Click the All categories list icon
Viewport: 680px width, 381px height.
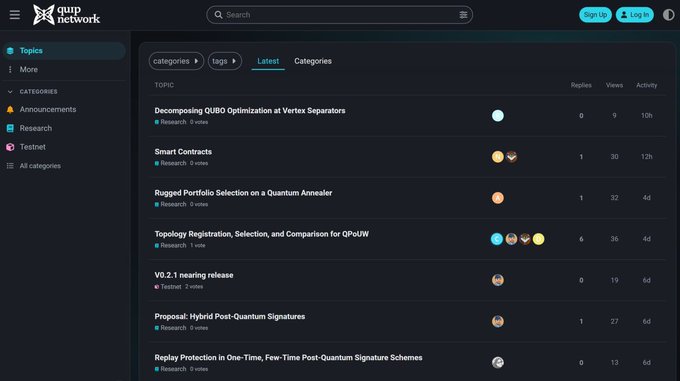click(x=10, y=166)
